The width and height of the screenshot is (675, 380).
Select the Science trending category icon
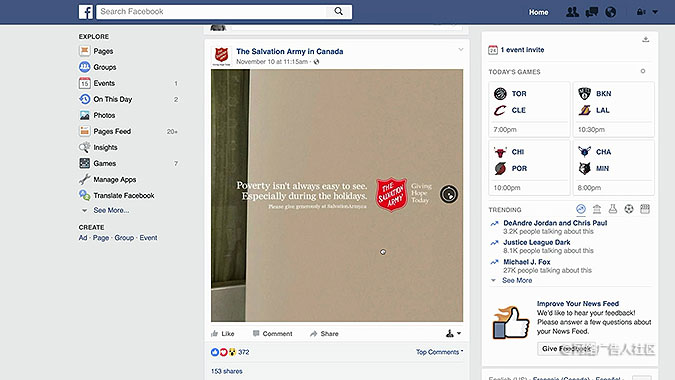(x=613, y=209)
